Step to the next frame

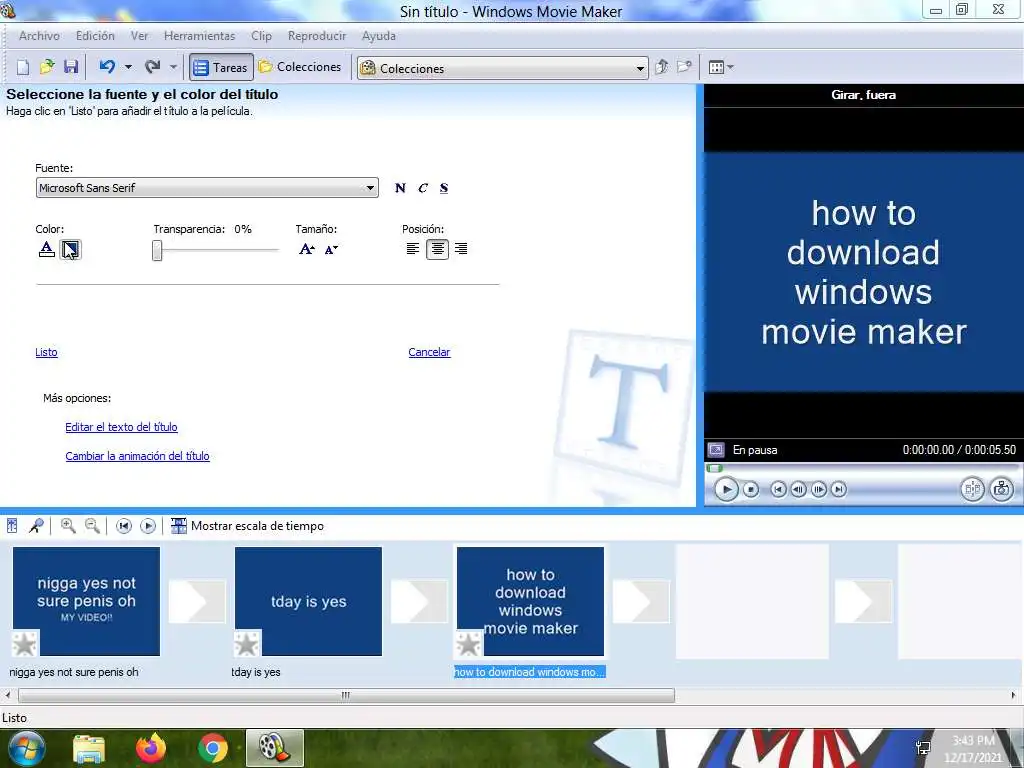[818, 489]
